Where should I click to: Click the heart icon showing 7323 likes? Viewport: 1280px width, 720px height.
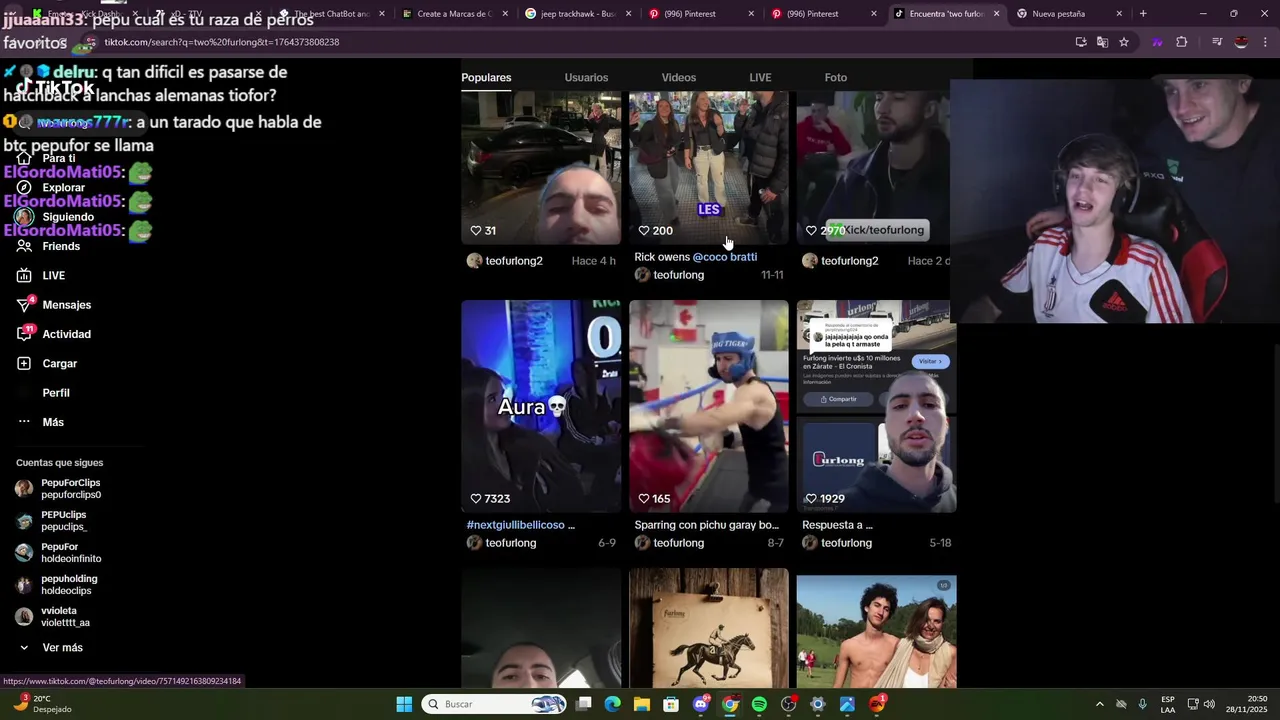477,498
